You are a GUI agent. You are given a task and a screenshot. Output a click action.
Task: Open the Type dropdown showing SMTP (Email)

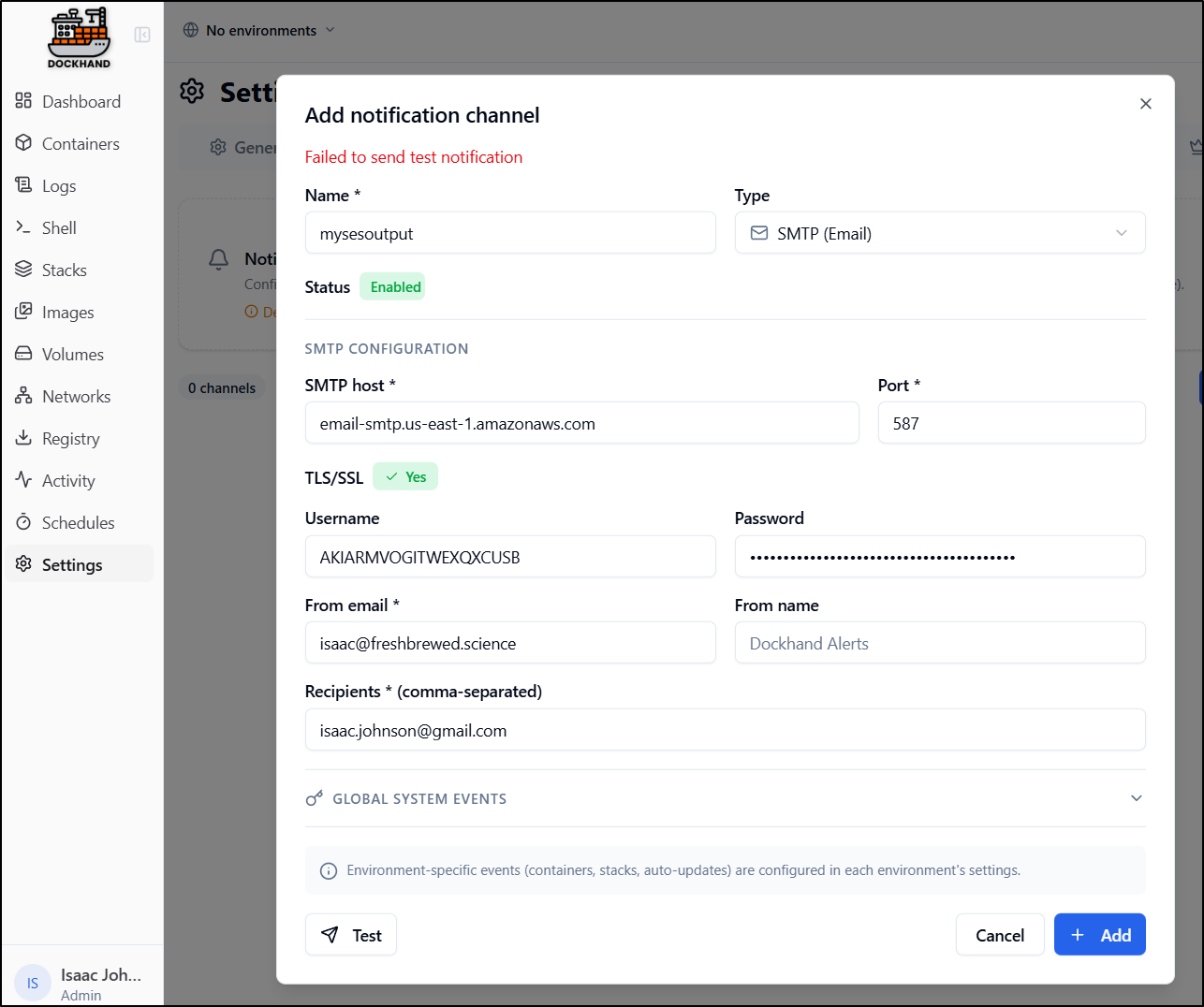(939, 233)
